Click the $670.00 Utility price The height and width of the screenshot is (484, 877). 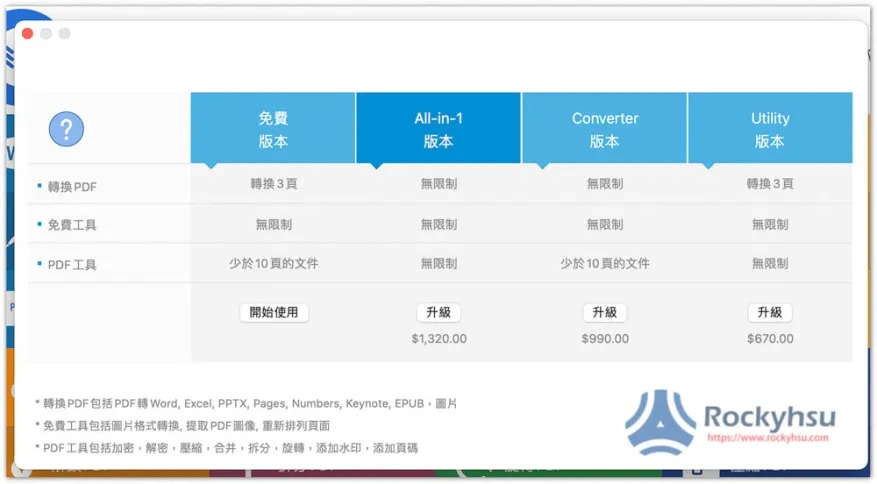tap(769, 339)
